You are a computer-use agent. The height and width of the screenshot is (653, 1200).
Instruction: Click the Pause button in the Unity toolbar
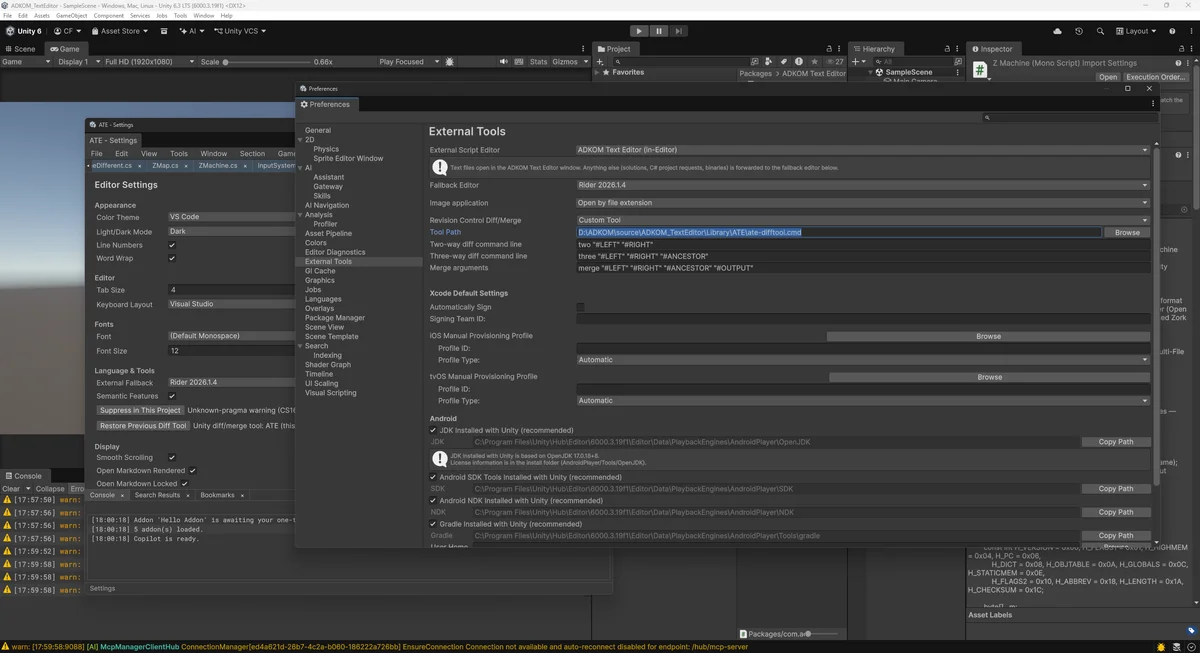pos(658,31)
